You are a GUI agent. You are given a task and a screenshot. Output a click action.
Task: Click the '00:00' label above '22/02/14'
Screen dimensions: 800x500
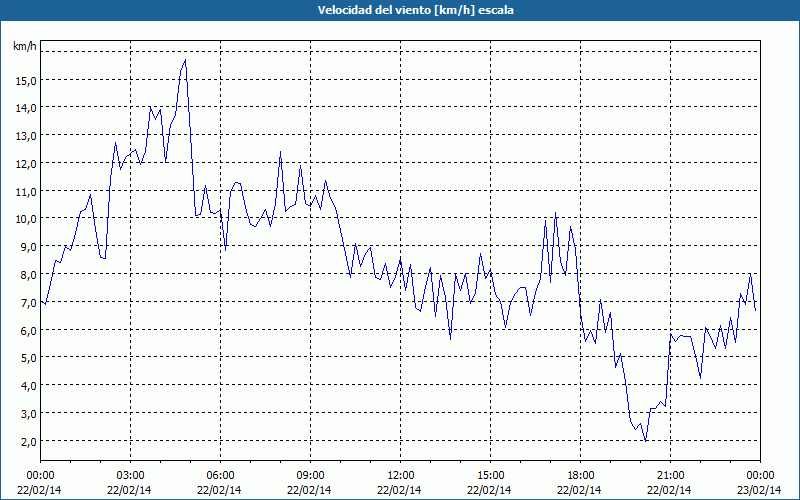(x=40, y=476)
